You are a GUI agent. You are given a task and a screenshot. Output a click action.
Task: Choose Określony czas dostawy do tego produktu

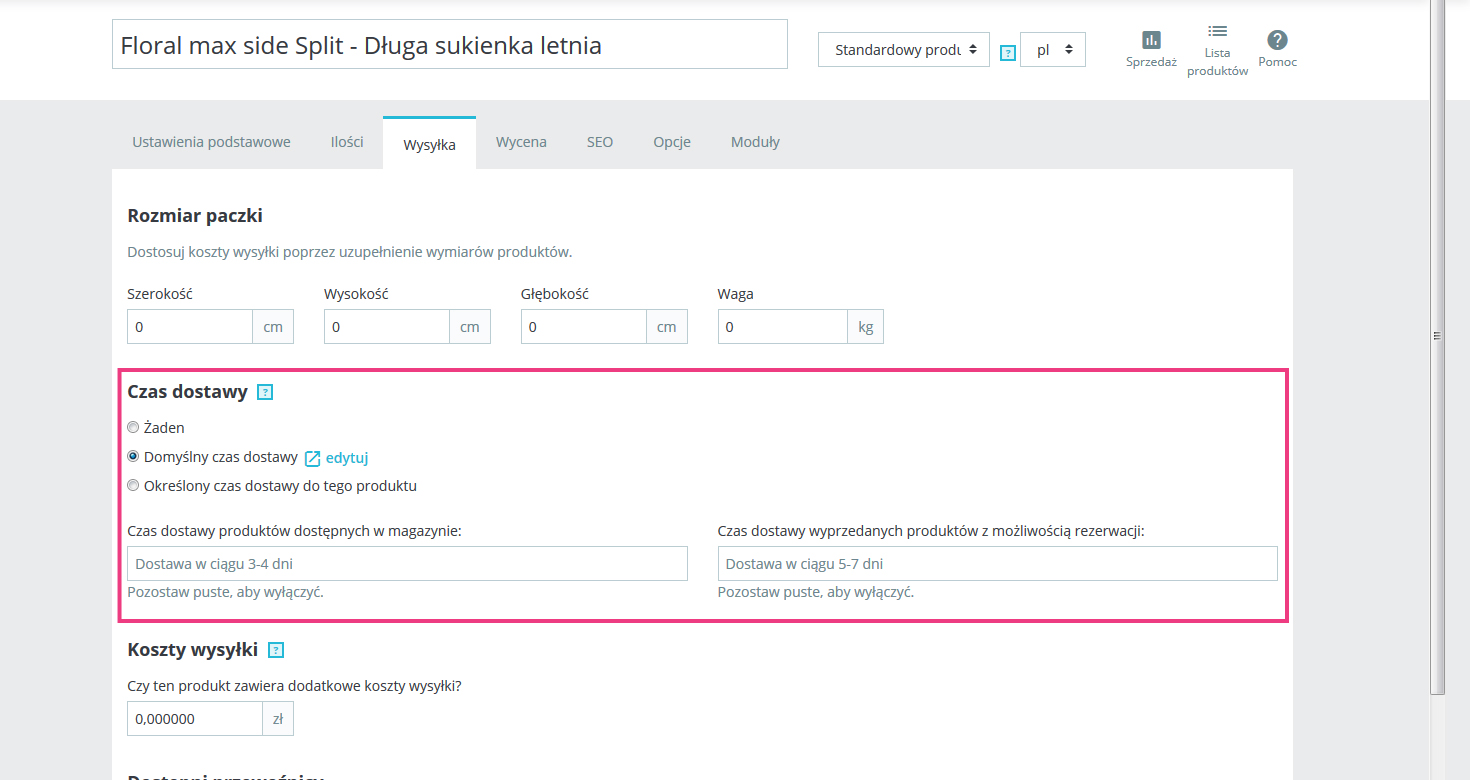[133, 486]
